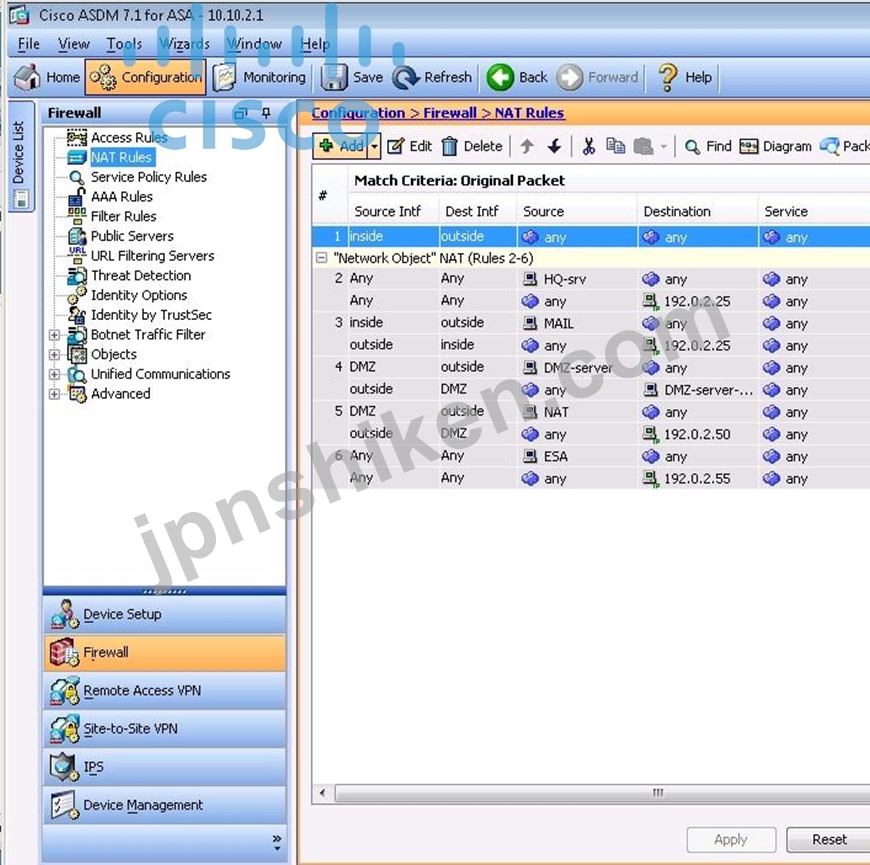Click the Reset button
Viewport: 870px width, 865px height.
click(x=829, y=839)
